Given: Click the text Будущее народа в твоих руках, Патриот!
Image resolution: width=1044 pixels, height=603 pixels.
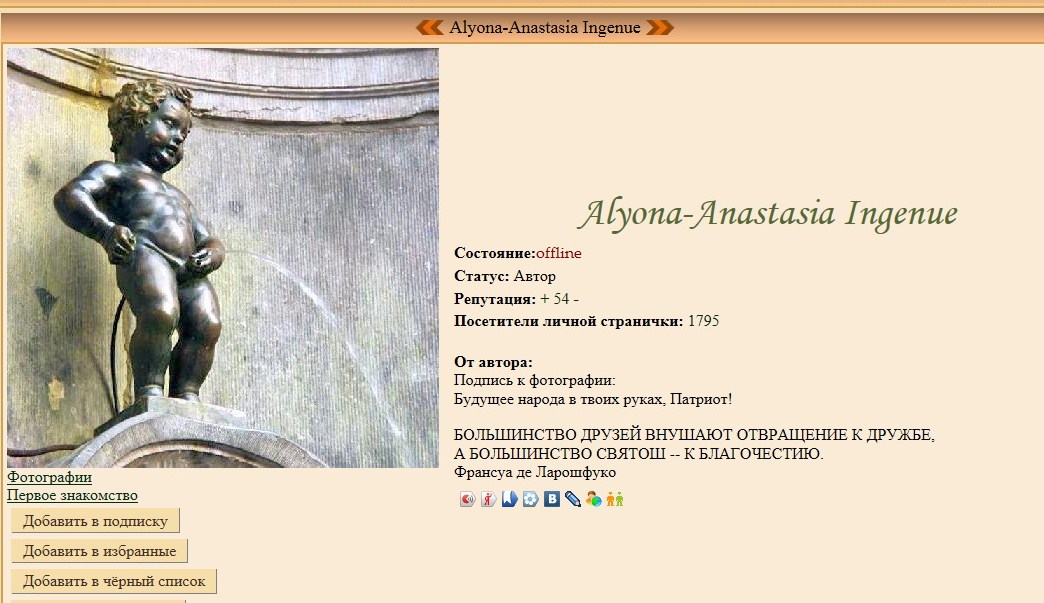Looking at the screenshot, I should (x=593, y=399).
